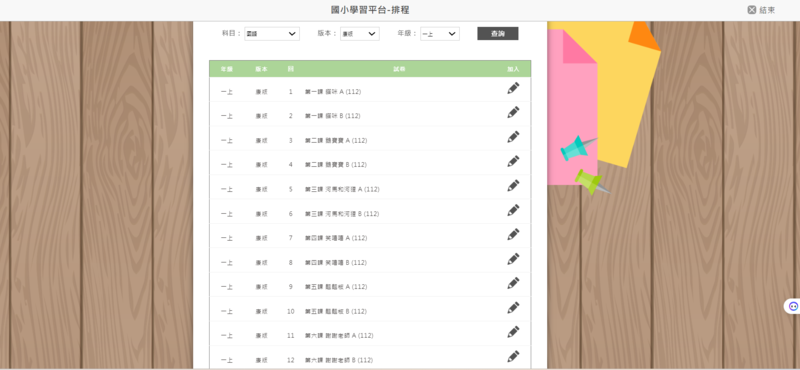This screenshot has height=370, width=800.
Task: Click 一上 grade cell in round 5 row
Action: pyautogui.click(x=227, y=189)
